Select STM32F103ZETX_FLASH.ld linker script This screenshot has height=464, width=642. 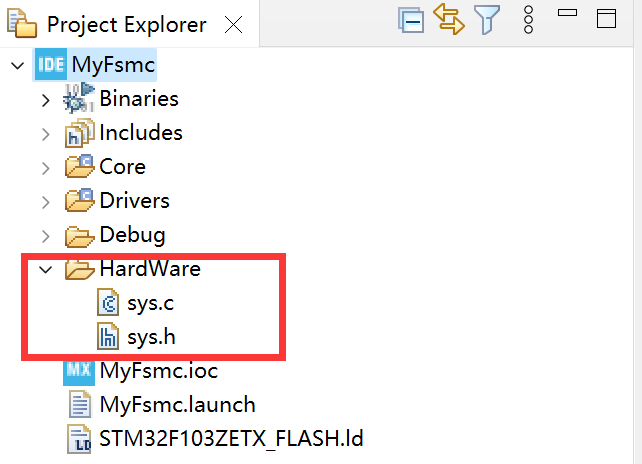[x=232, y=439]
